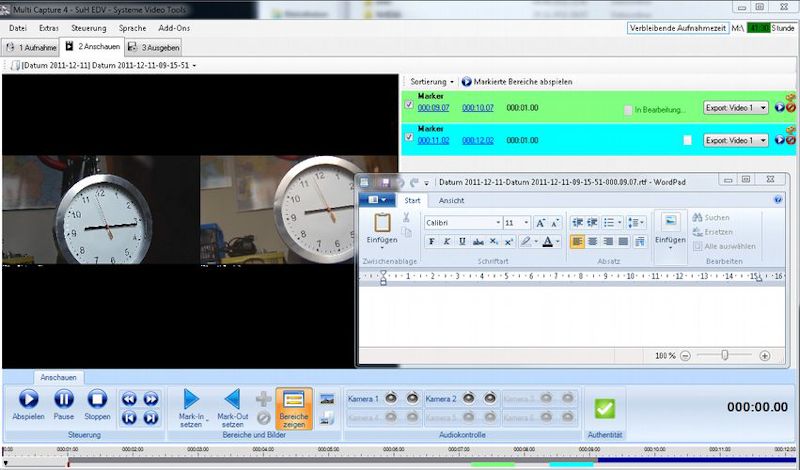The width and height of the screenshot is (800, 470).
Task: Set a Mark-Out point
Action: (x=231, y=399)
